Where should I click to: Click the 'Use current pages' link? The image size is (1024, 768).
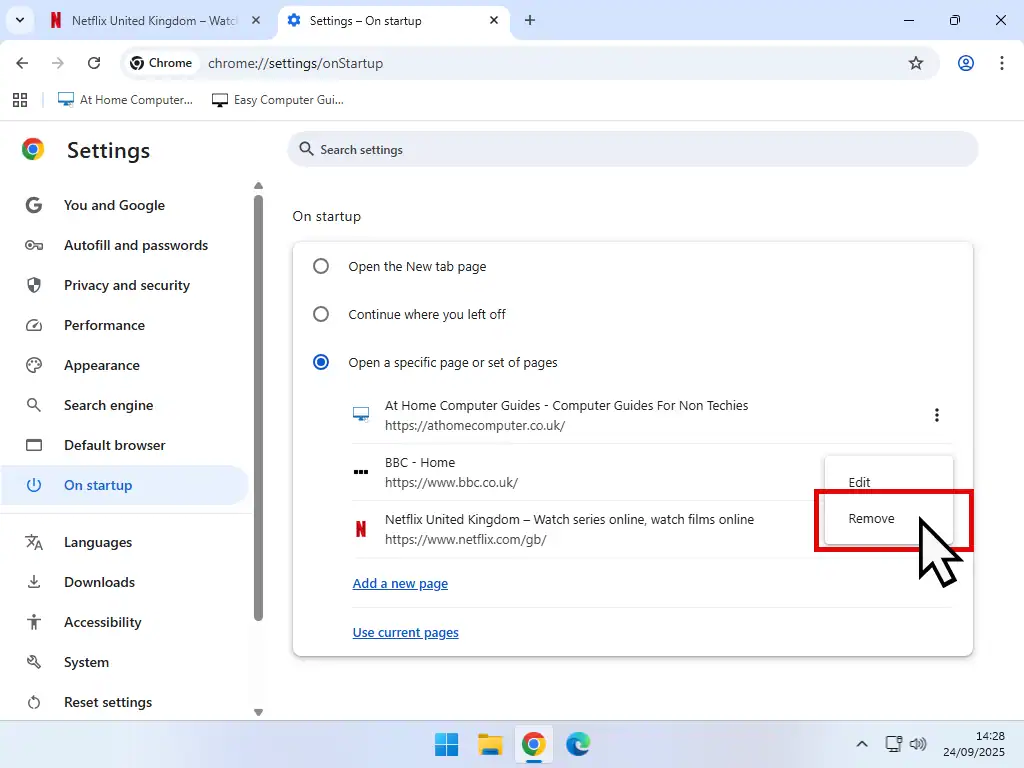point(405,632)
